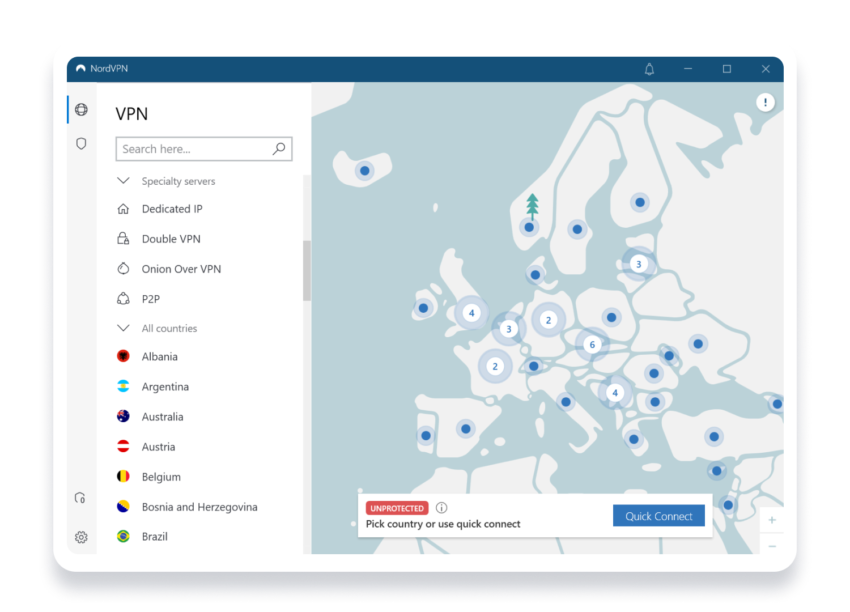This screenshot has height=612, width=850.
Task: Open notifications bell in title bar
Action: coord(649,69)
